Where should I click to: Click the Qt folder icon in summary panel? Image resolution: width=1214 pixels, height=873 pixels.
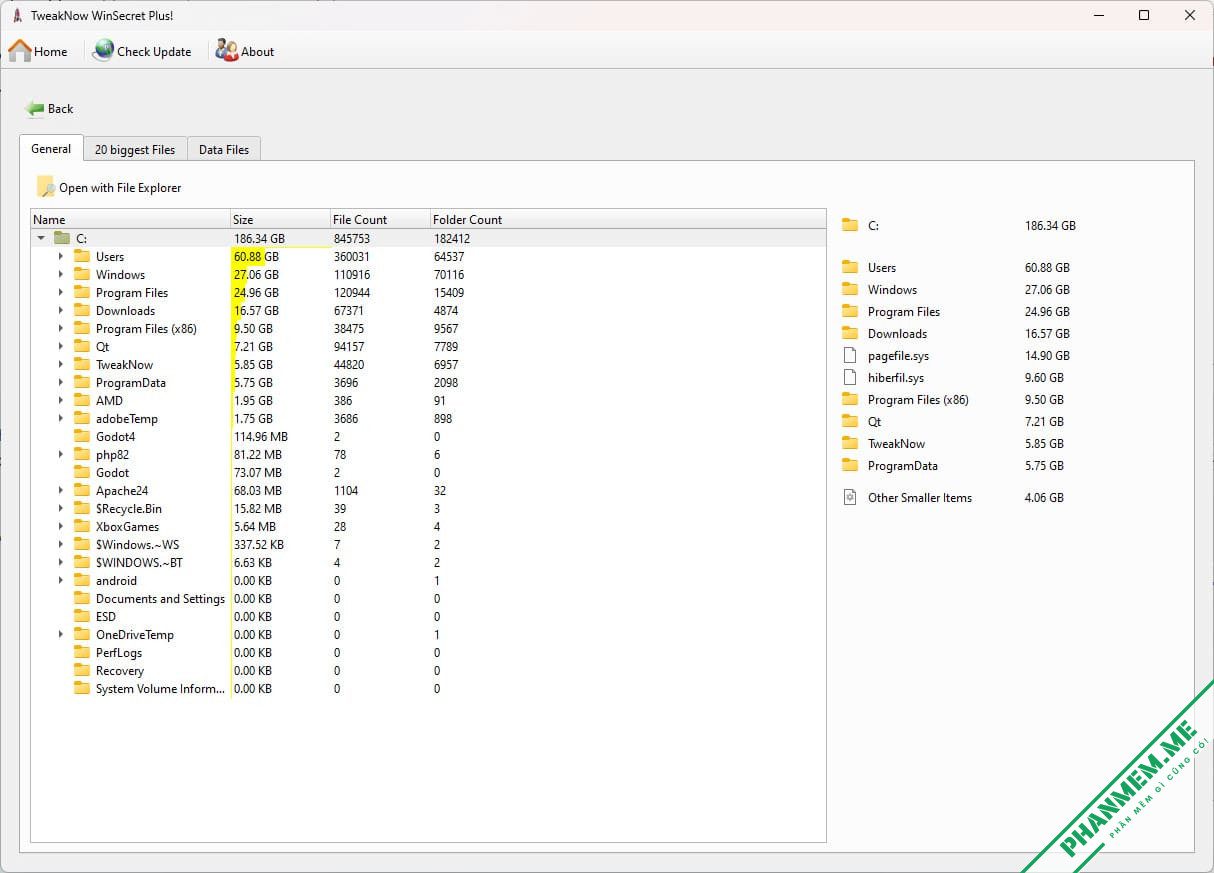pos(850,421)
